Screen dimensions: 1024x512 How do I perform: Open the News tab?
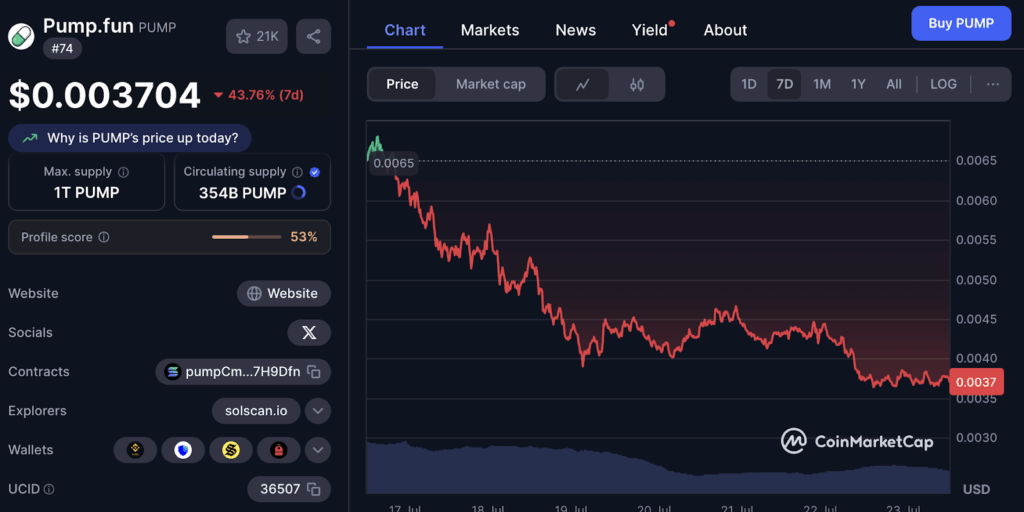[575, 30]
